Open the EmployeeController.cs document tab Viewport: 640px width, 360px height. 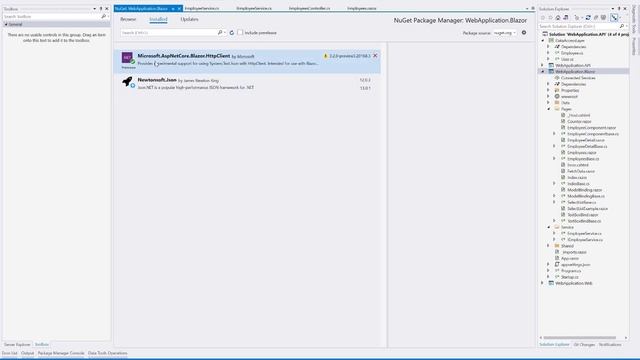pos(309,9)
